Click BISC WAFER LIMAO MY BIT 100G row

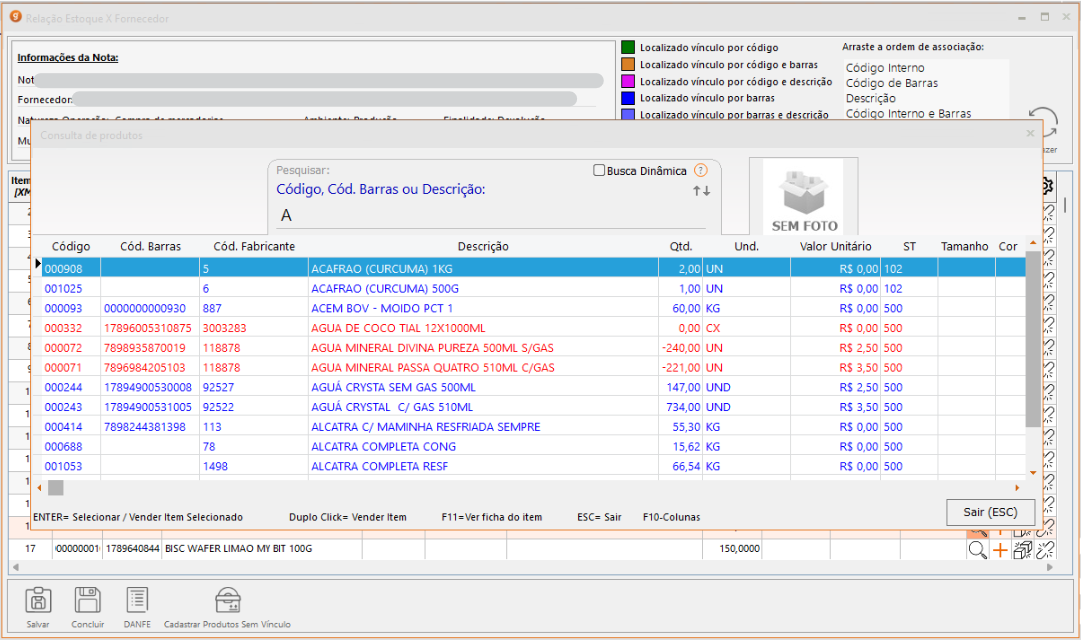pos(239,549)
